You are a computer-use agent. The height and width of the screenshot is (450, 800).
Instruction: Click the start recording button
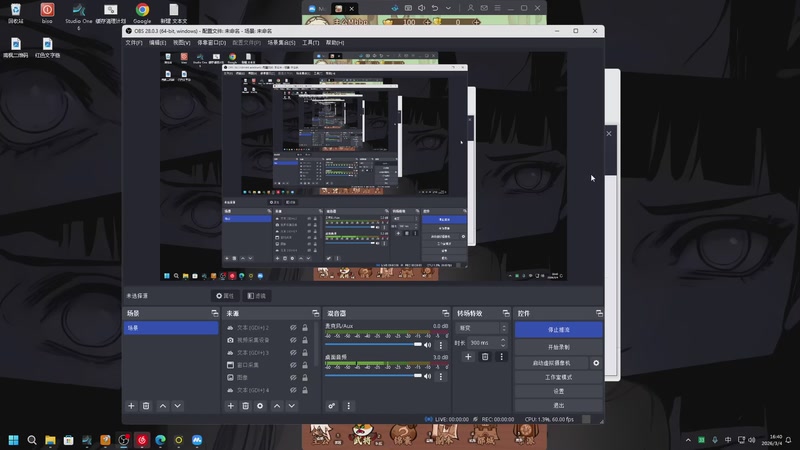pos(559,347)
